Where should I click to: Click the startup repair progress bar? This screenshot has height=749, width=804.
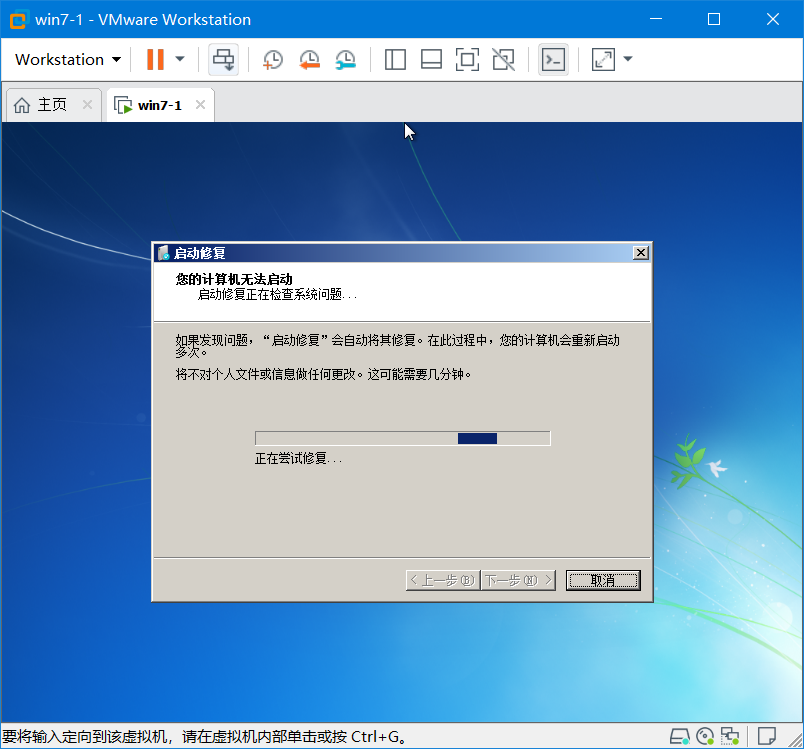403,438
